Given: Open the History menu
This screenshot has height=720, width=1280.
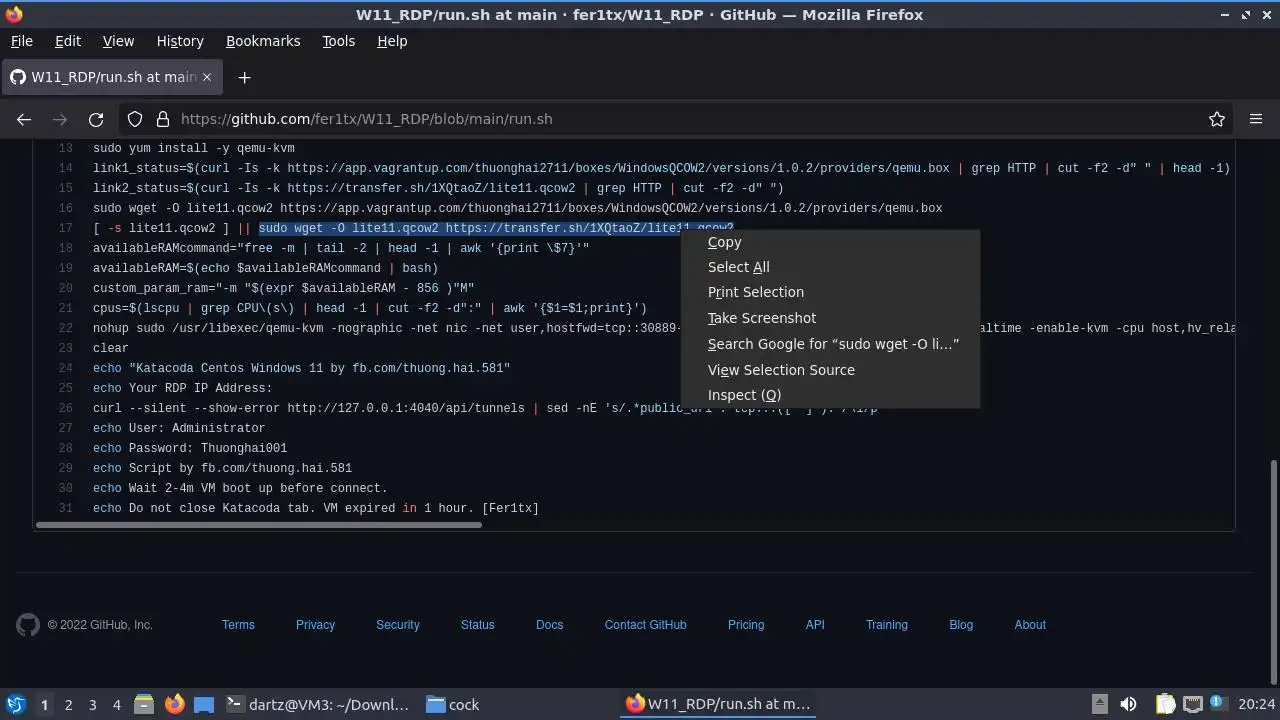Looking at the screenshot, I should [x=180, y=41].
